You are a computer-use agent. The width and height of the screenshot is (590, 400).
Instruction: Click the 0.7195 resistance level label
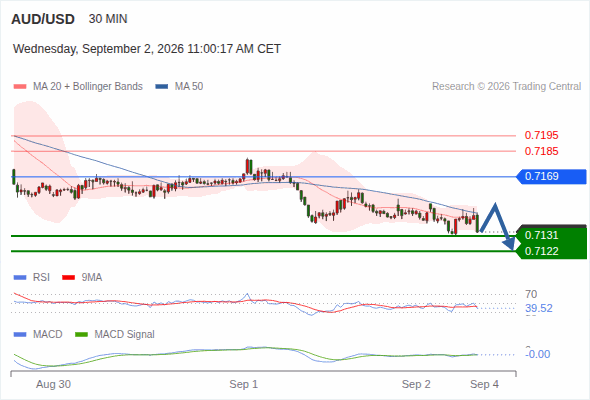(x=541, y=135)
